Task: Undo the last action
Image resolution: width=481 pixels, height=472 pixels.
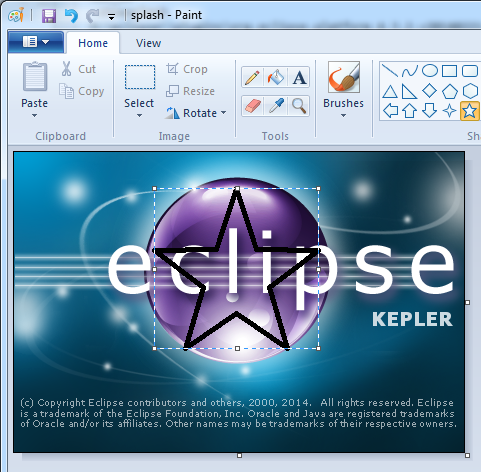Action: point(71,15)
